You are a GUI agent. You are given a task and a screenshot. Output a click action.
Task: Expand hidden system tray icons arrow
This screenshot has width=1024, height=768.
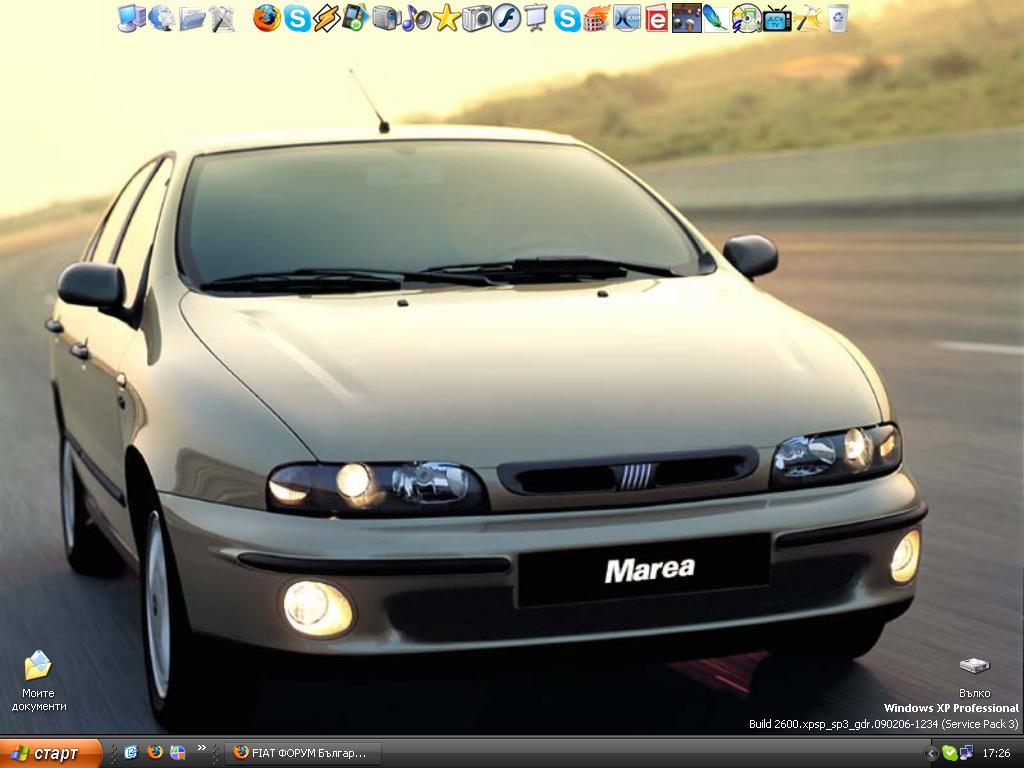[932, 754]
